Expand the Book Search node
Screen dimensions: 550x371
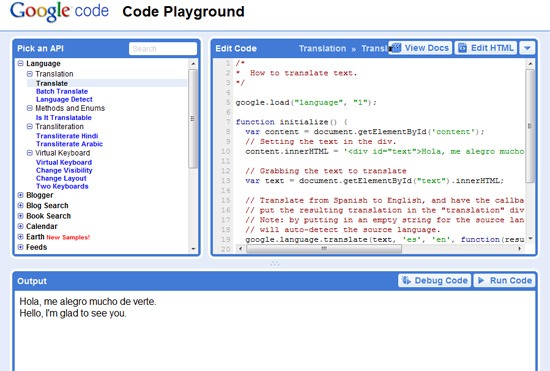pos(20,216)
